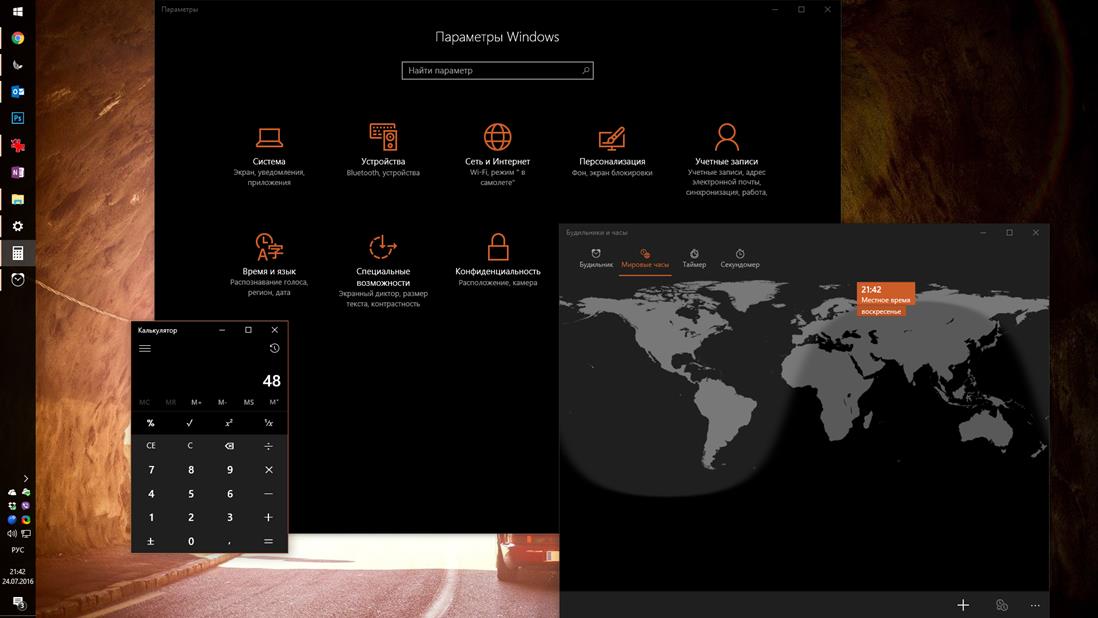Click digit 5 in Calculator
Screen dimensions: 1098x618
[x=190, y=493]
